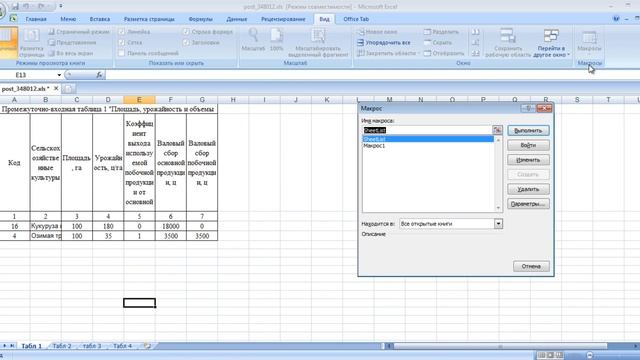Open the Меню ribbon tab

[x=68, y=19]
